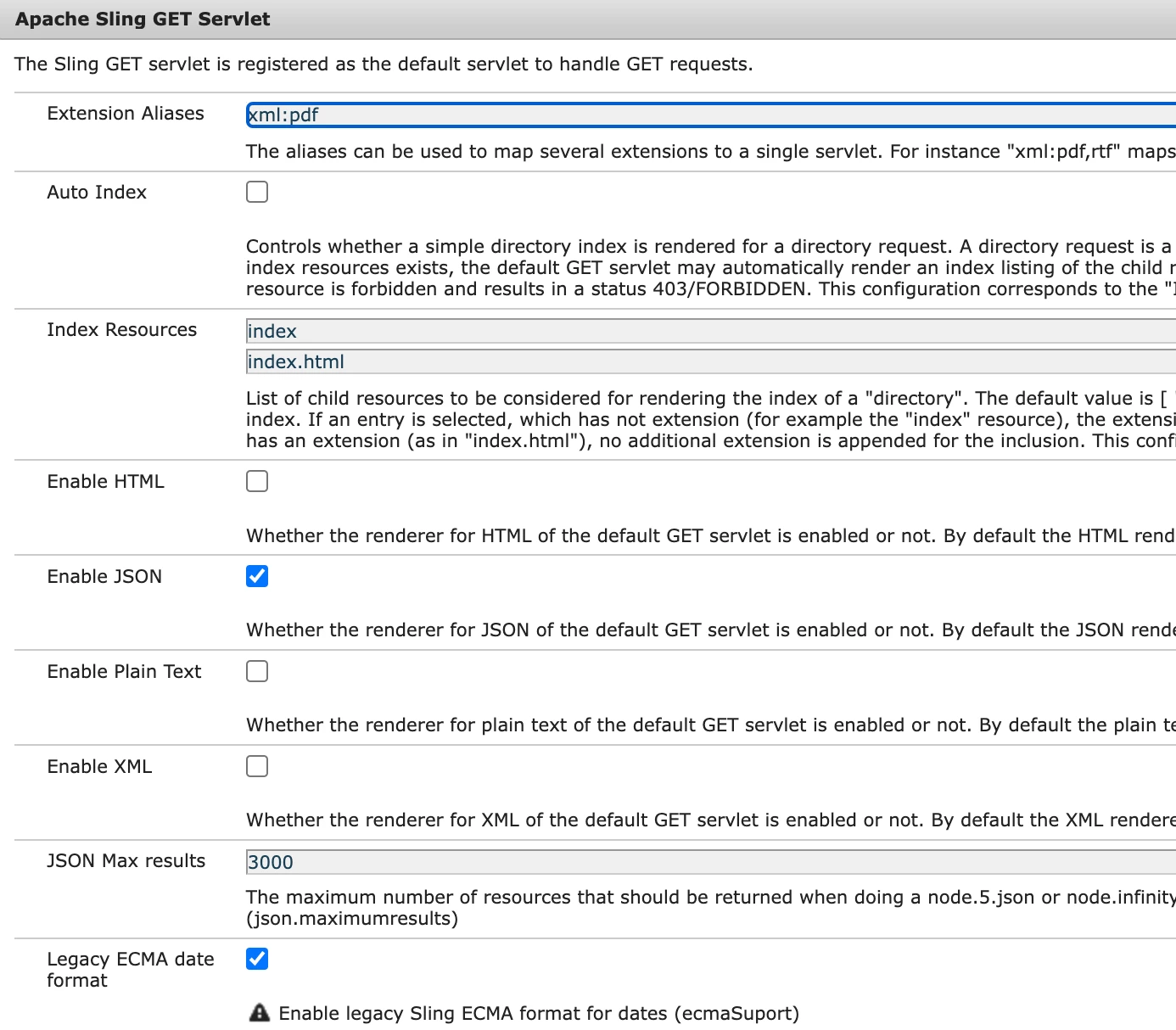The width and height of the screenshot is (1176, 1030).
Task: Click the 'Whether the renderer for JSON' description
Action: (711, 630)
